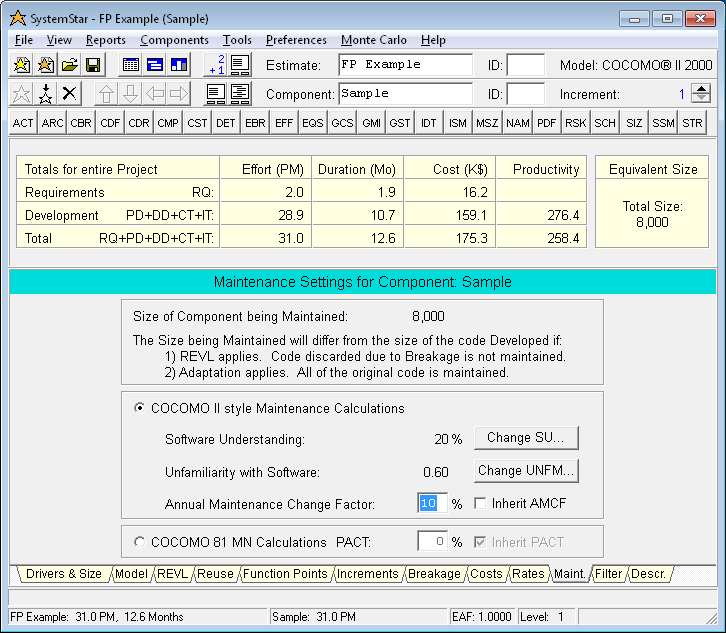Click the Change SU... button
Image resolution: width=726 pixels, height=633 pixels.
click(526, 438)
